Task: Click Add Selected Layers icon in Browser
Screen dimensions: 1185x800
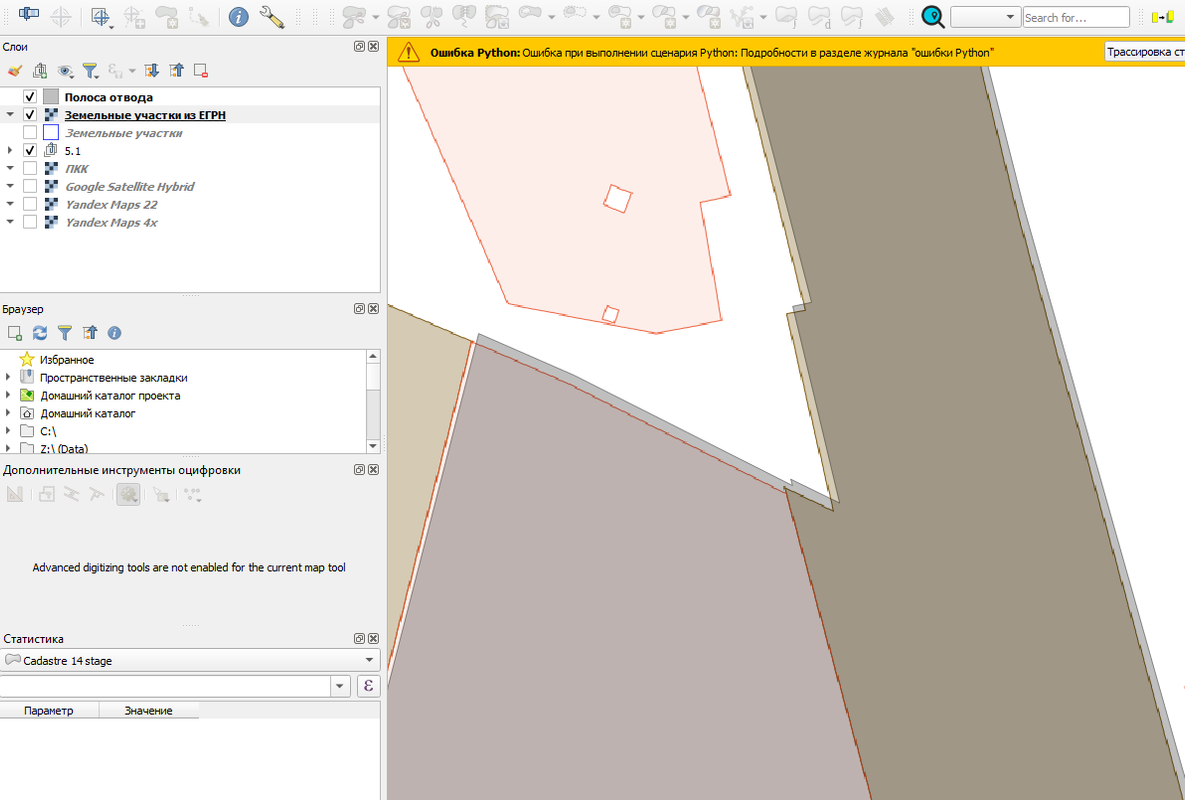Action: tap(14, 333)
